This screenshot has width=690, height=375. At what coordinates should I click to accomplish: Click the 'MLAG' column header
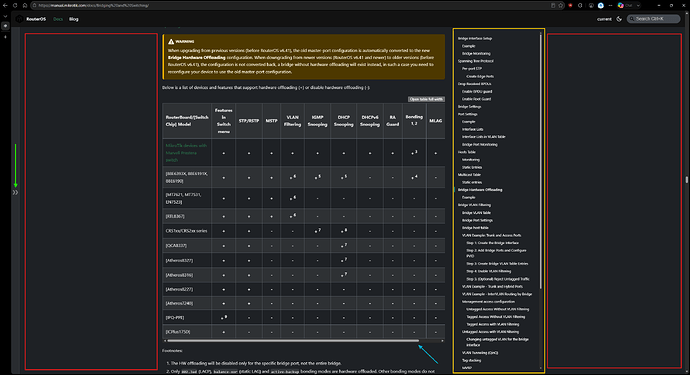436,121
